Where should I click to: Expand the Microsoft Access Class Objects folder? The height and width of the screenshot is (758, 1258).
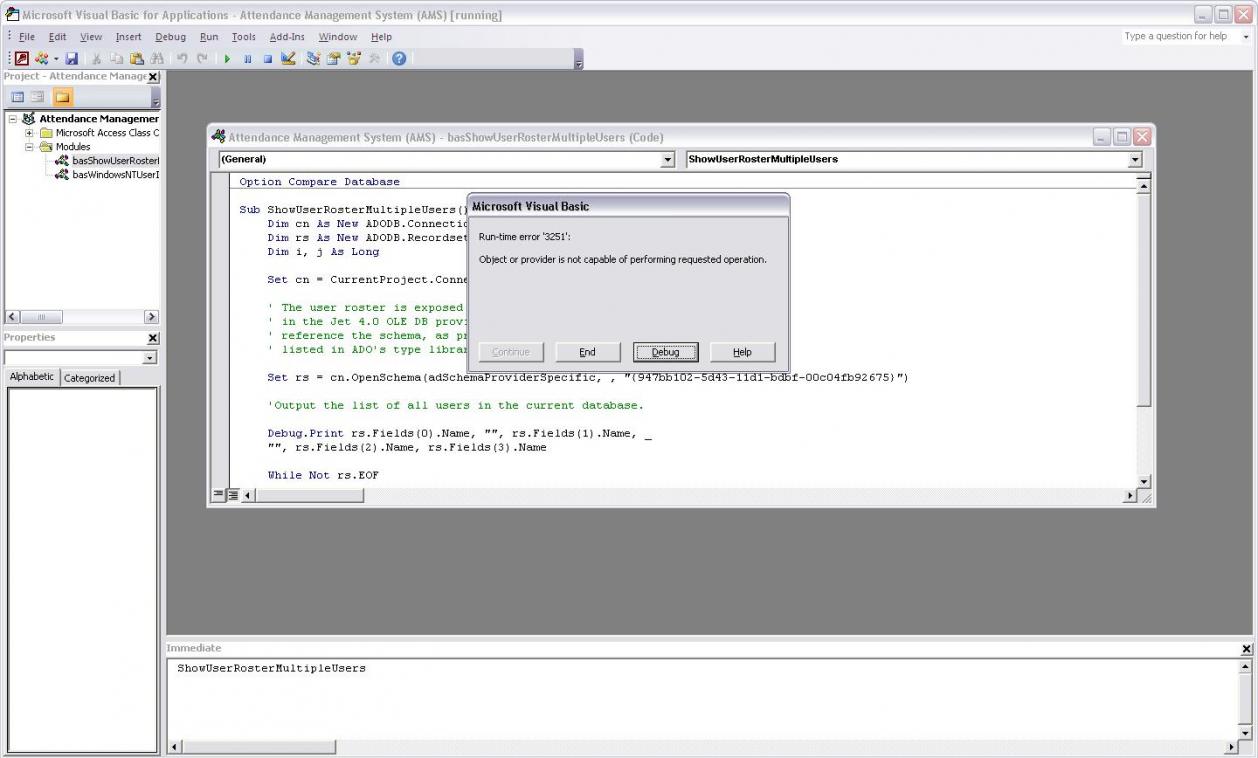click(30, 133)
